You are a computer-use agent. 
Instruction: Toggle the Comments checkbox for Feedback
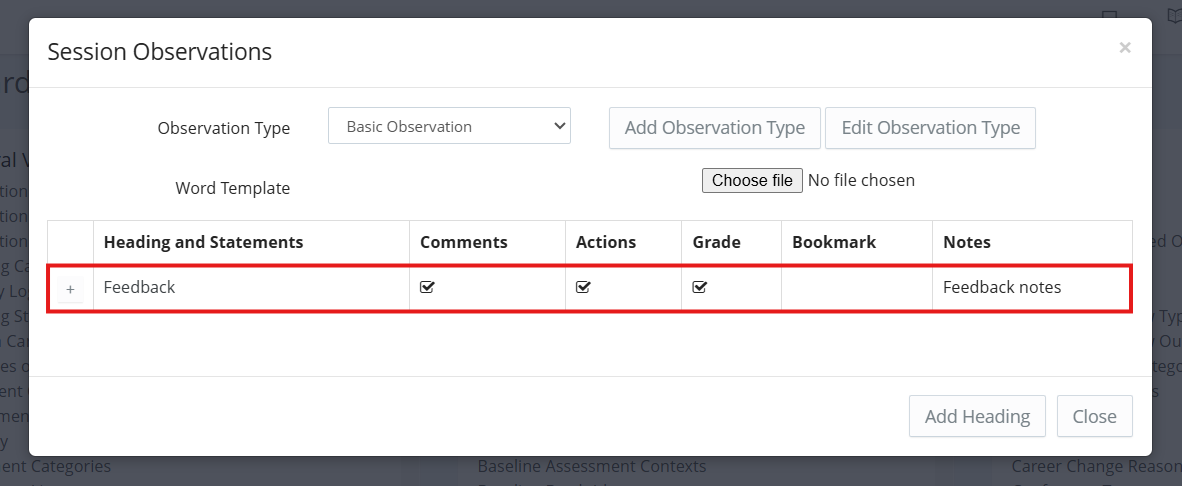coord(427,288)
